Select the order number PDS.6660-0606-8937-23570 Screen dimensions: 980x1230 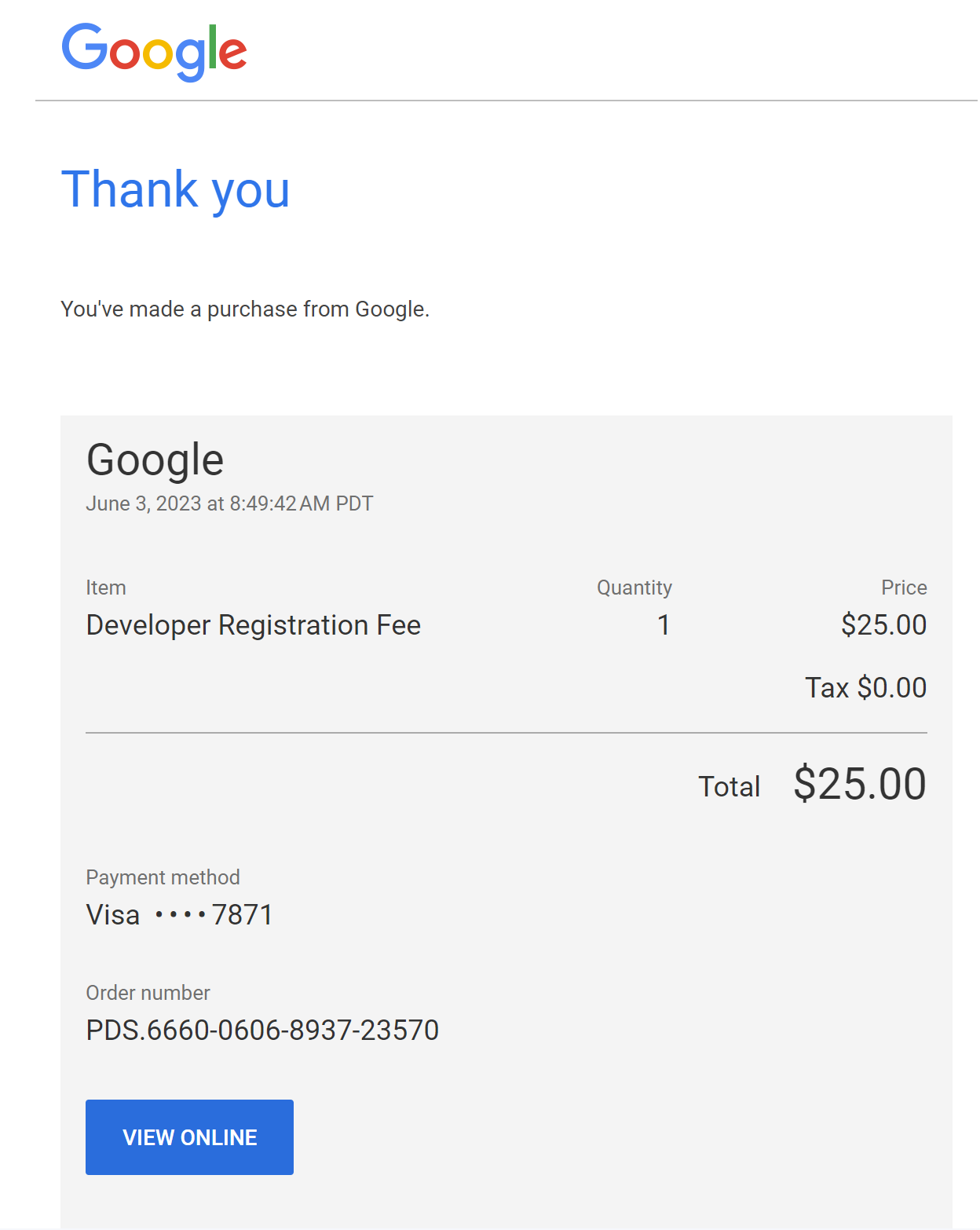point(262,1030)
